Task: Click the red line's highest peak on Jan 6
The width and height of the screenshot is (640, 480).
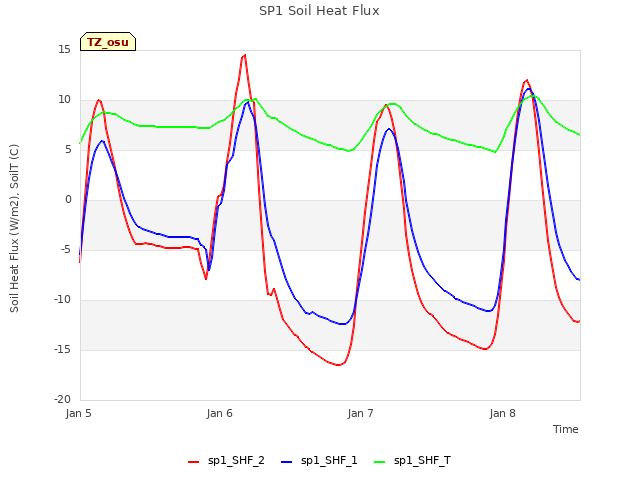Action: 244,55
